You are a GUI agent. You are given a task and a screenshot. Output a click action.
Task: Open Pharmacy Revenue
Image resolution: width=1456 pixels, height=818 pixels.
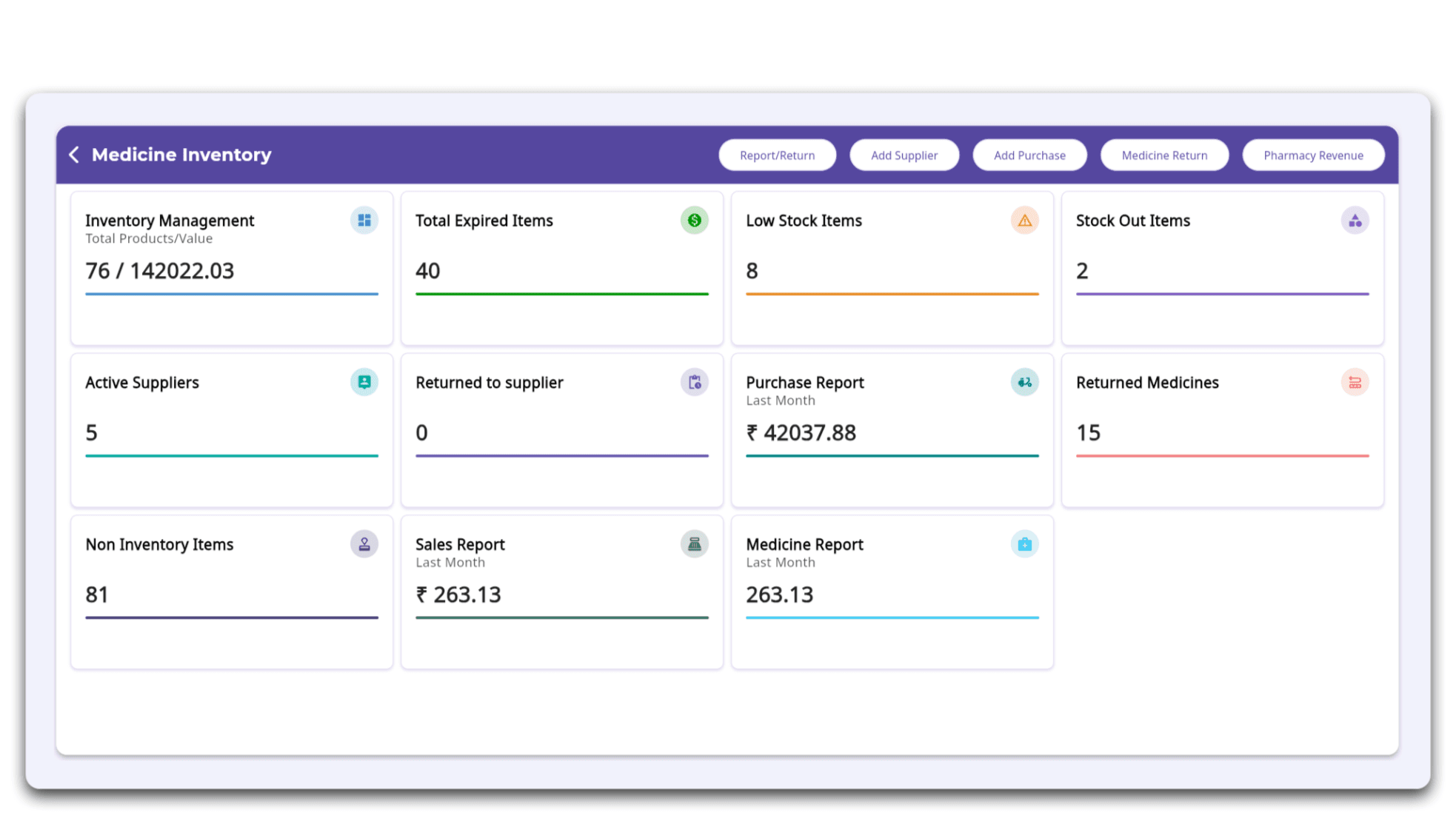tap(1314, 155)
